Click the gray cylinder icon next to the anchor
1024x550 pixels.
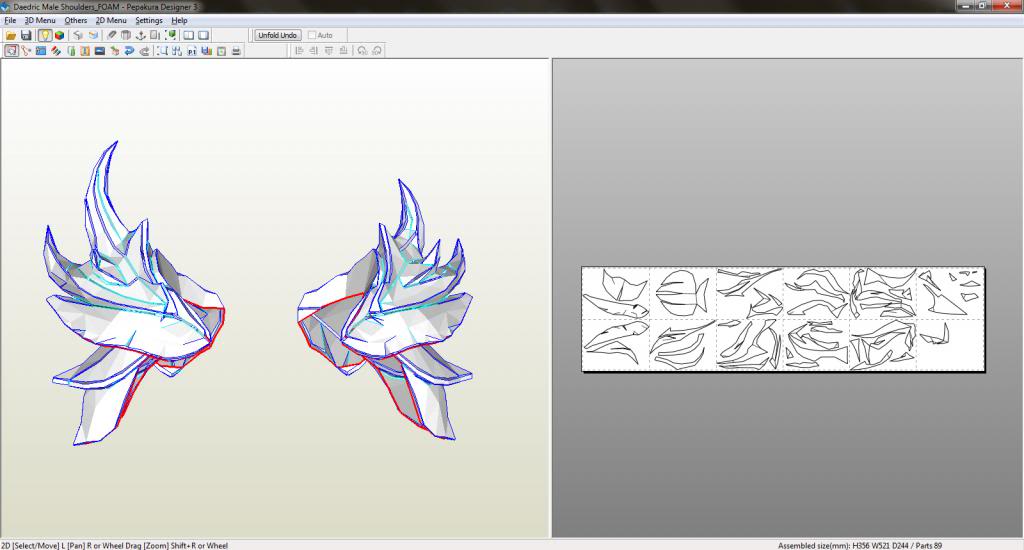[126, 35]
